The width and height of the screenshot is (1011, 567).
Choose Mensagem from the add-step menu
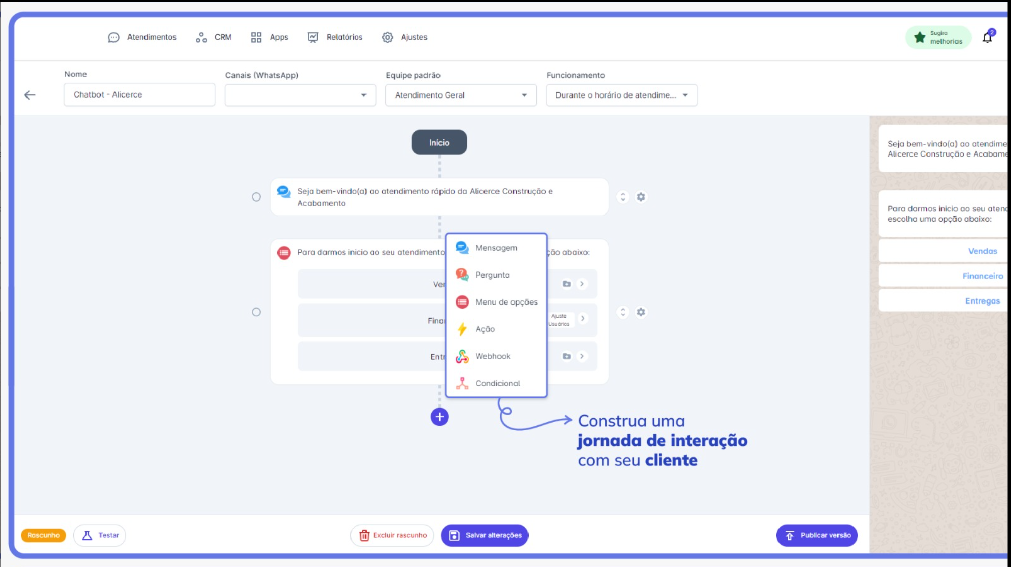pyautogui.click(x=496, y=248)
